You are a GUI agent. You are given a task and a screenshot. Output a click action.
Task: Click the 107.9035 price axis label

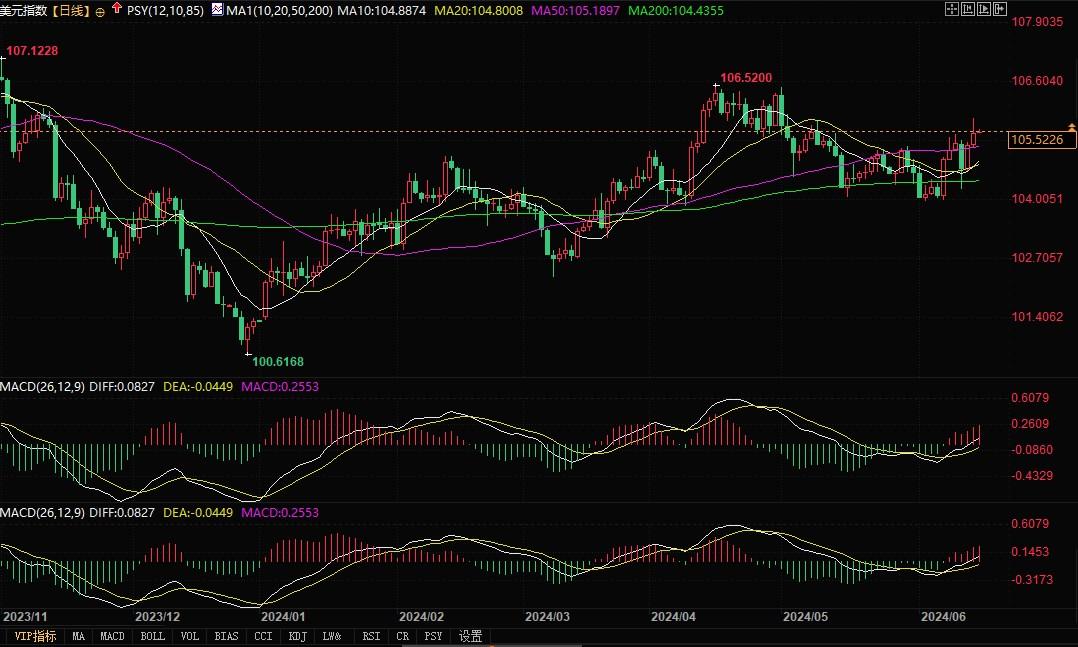pos(1037,22)
